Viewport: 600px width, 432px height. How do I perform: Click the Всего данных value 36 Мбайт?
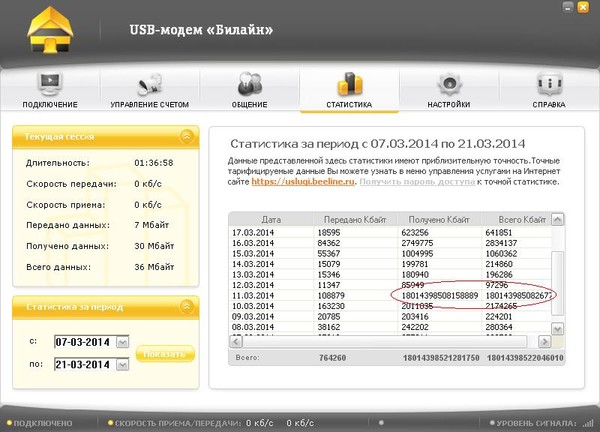(x=154, y=267)
